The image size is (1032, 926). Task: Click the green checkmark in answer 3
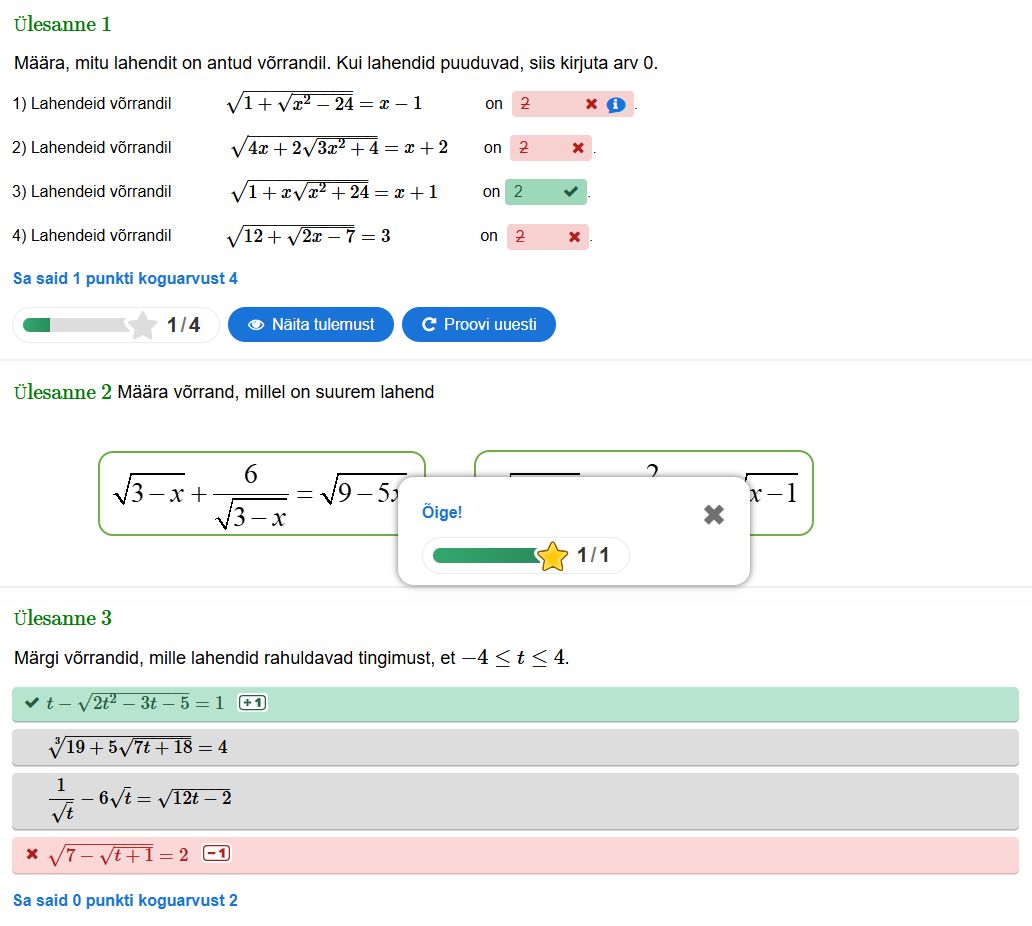coord(570,192)
